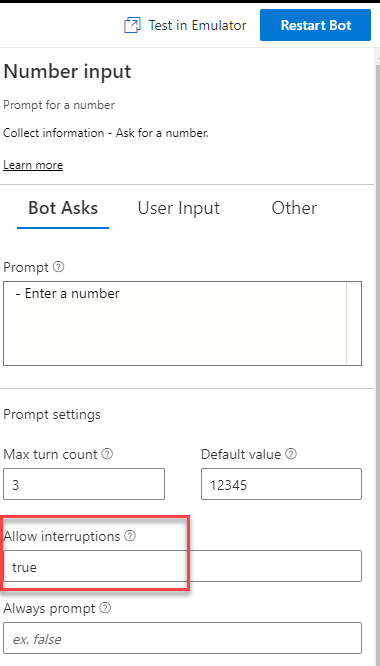
Task: Focus the Allow interruptions field
Action: (182, 566)
